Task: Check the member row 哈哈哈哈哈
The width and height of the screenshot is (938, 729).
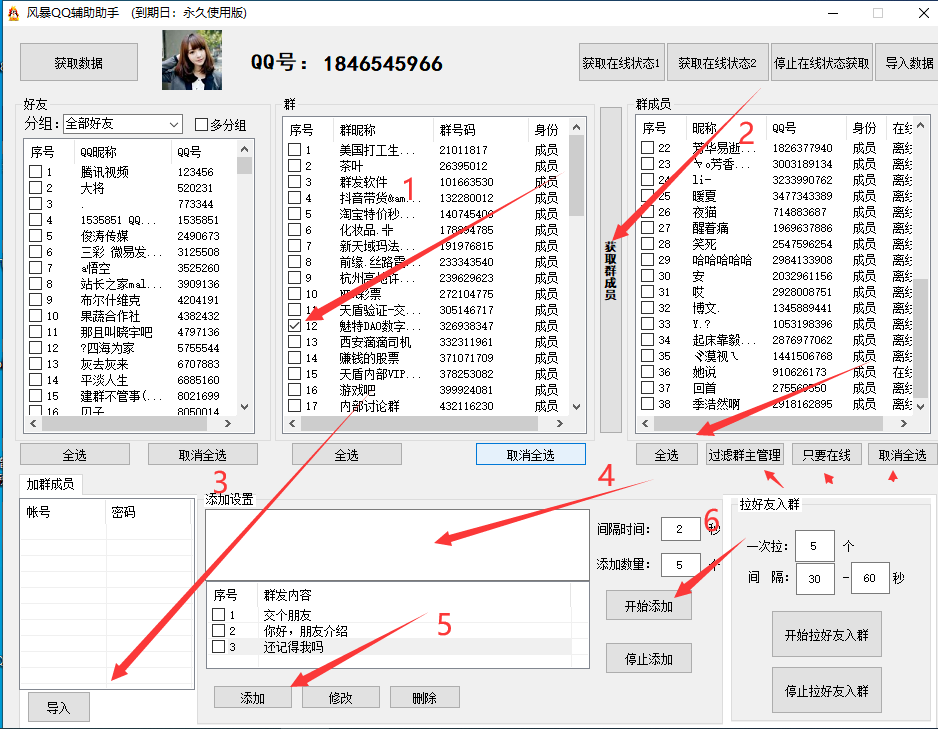Action: pos(647,260)
